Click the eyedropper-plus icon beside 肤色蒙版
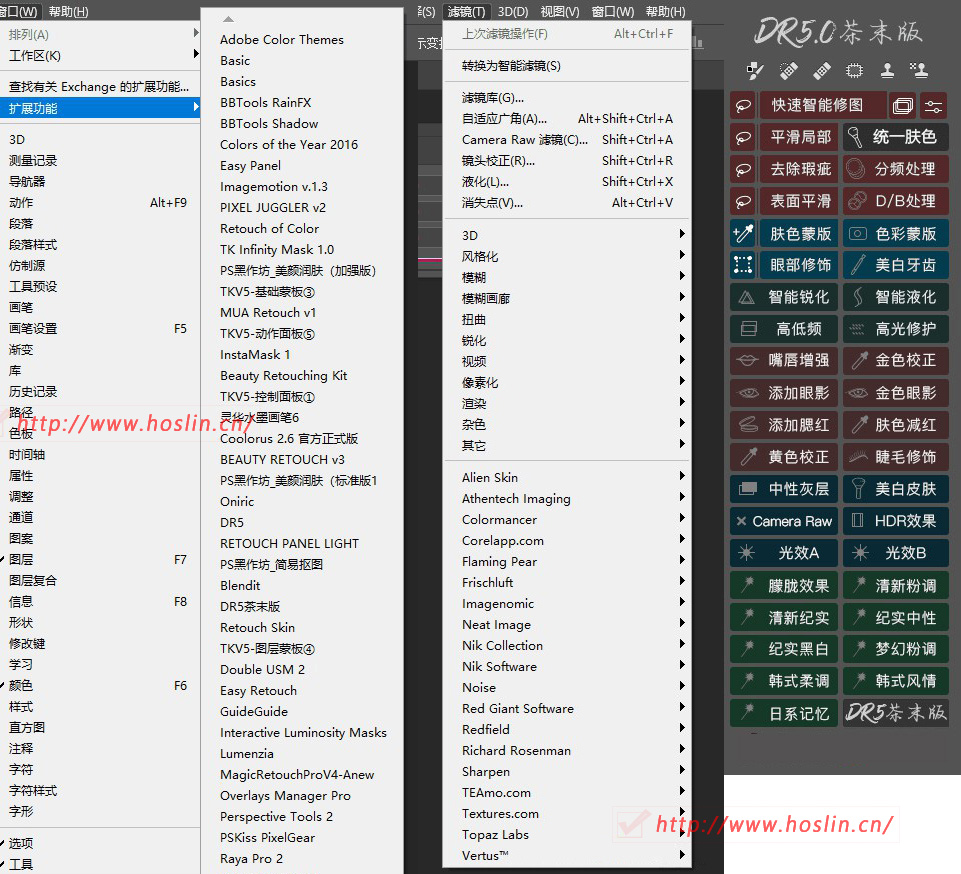961x874 pixels. coord(744,234)
